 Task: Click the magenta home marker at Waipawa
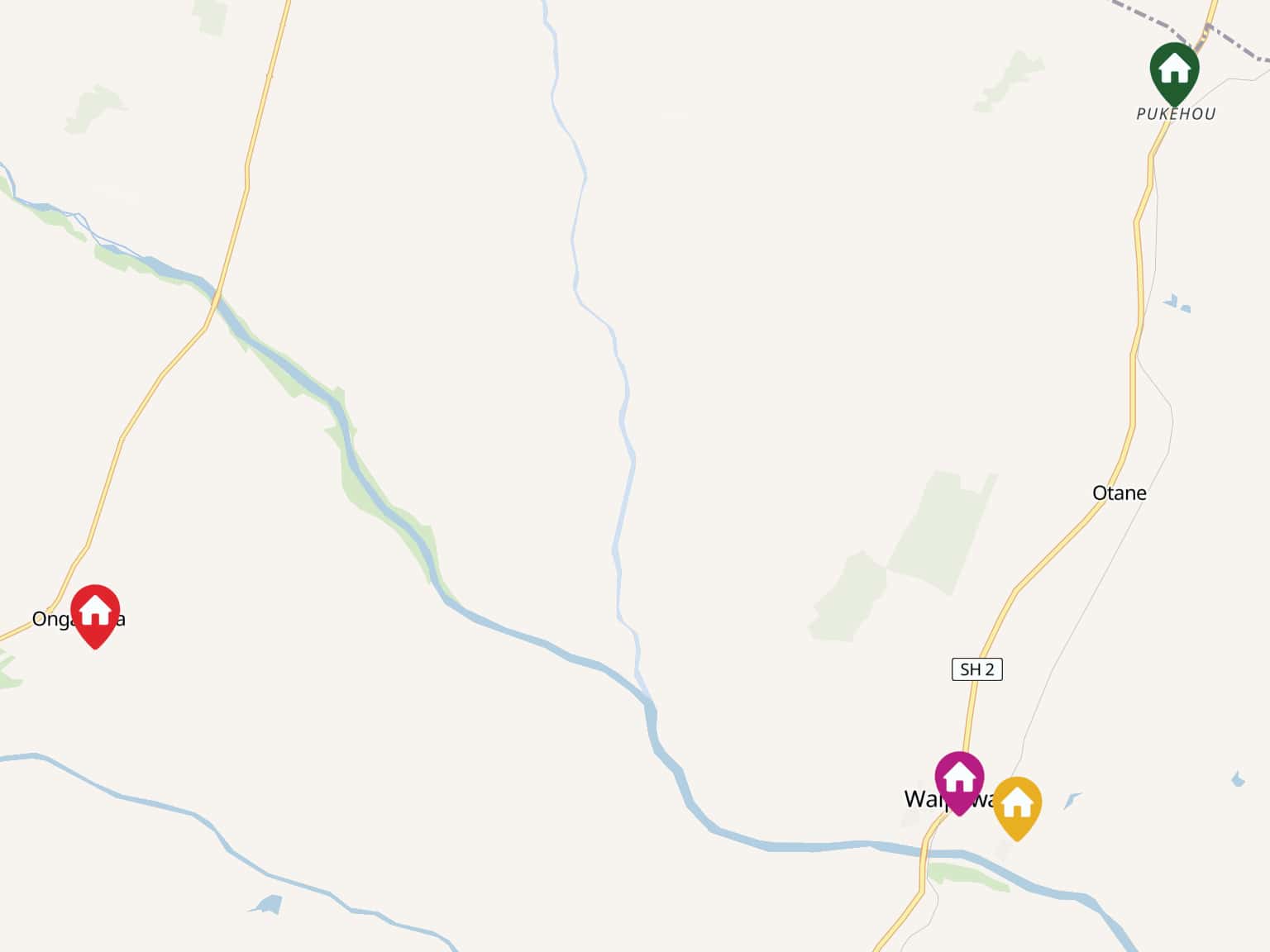click(x=959, y=783)
